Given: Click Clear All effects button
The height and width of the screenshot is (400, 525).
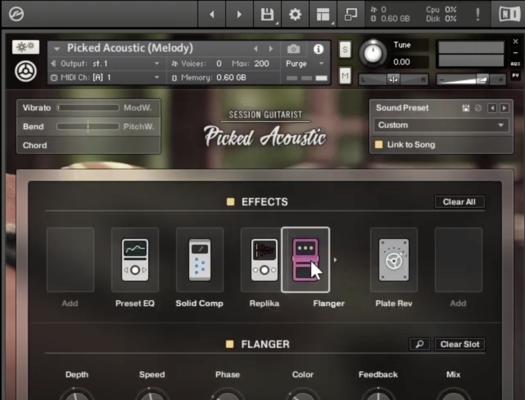Looking at the screenshot, I should point(459,202).
